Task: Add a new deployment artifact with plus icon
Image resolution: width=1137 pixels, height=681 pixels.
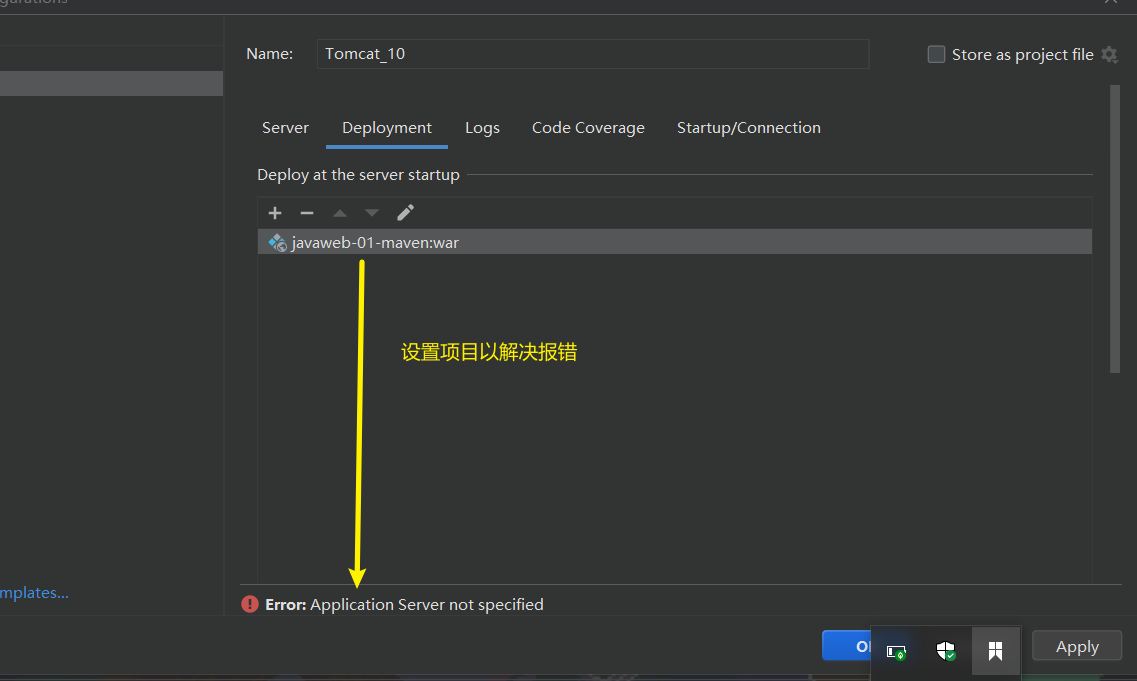Action: pyautogui.click(x=275, y=212)
